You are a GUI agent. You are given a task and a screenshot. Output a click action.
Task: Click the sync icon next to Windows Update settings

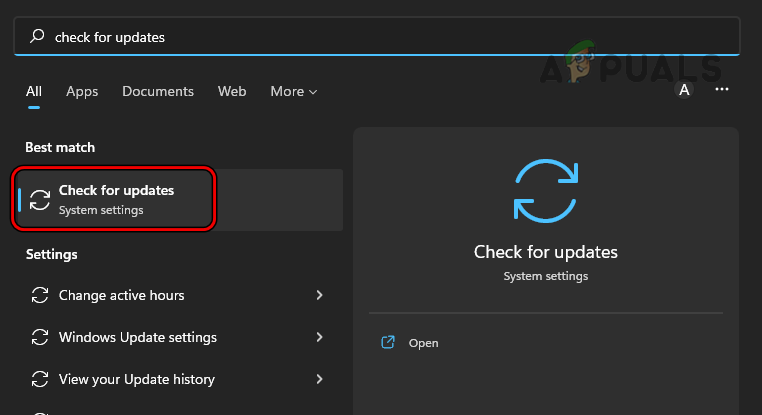40,338
